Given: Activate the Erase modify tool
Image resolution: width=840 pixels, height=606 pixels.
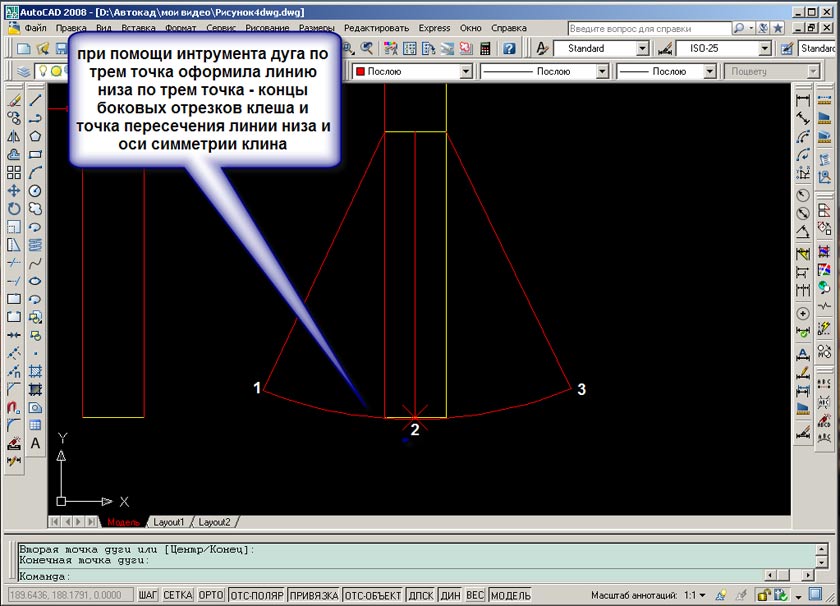Looking at the screenshot, I should 14,100.
